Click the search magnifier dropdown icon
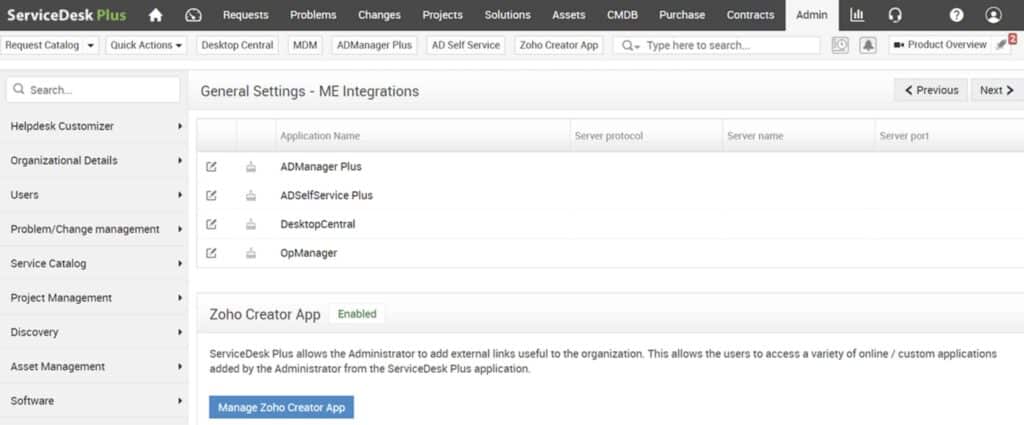Image resolution: width=1024 pixels, height=425 pixels. (x=631, y=46)
